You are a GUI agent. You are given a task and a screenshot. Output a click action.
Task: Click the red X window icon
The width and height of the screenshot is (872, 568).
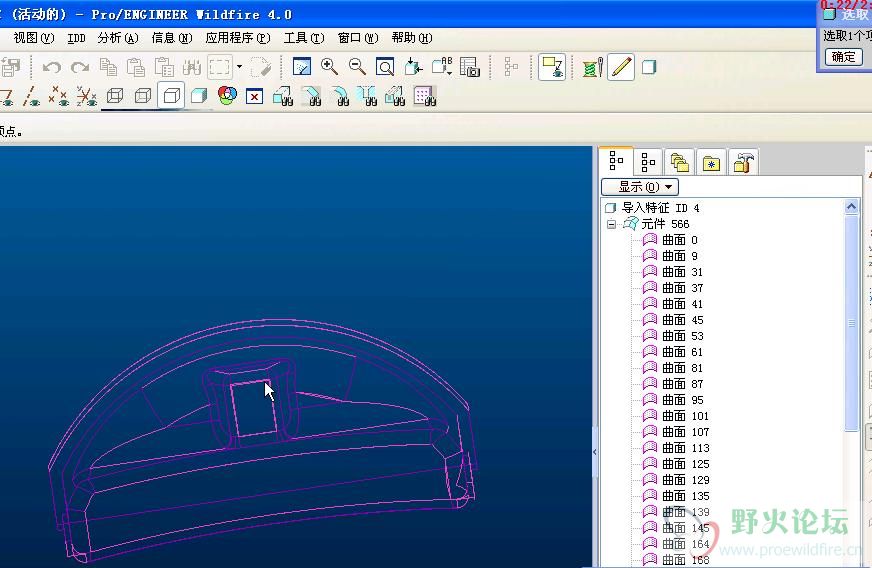coord(254,96)
